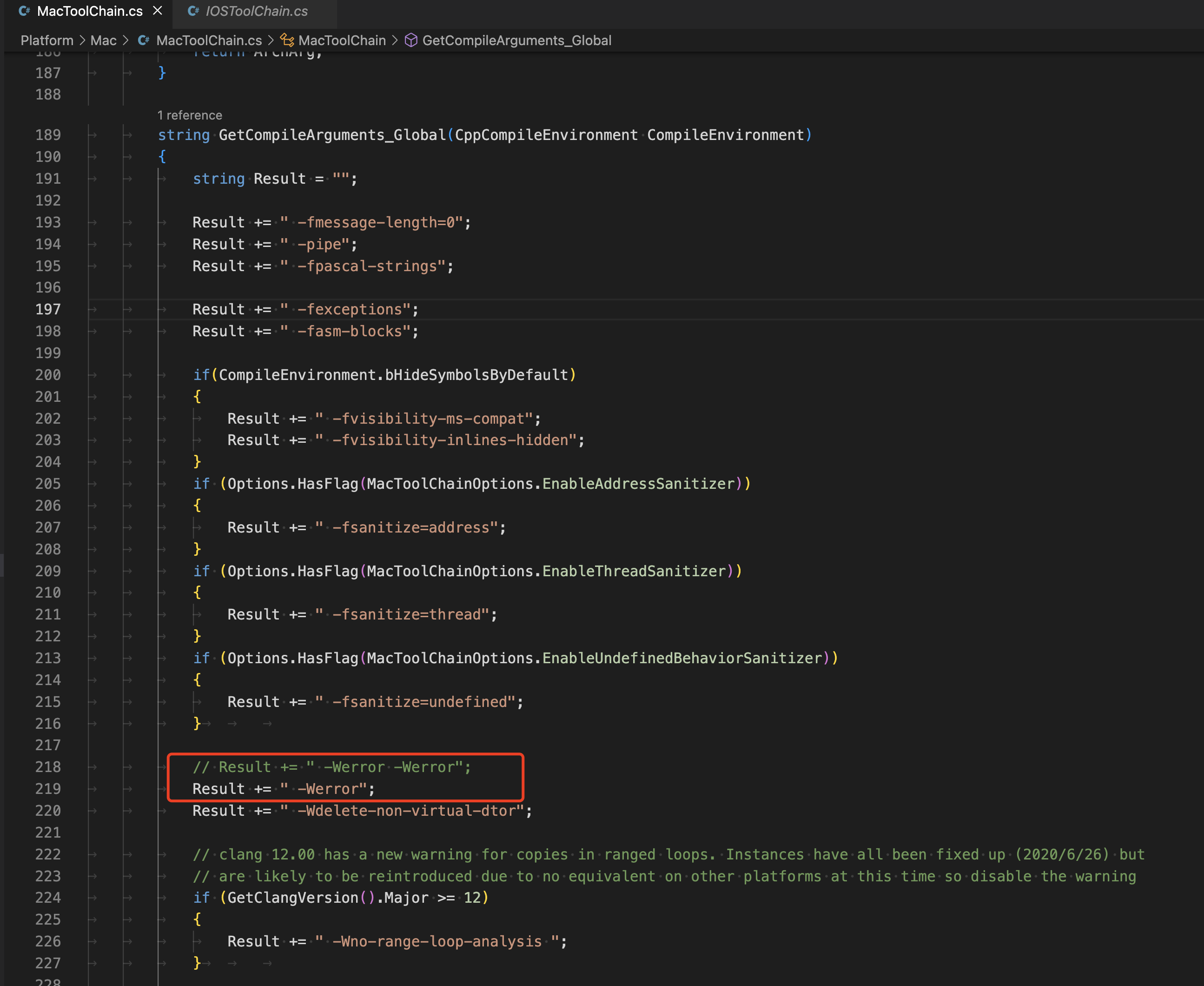
Task: Click the C# file icon on MacToolChain.cs tab
Action: click(24, 11)
